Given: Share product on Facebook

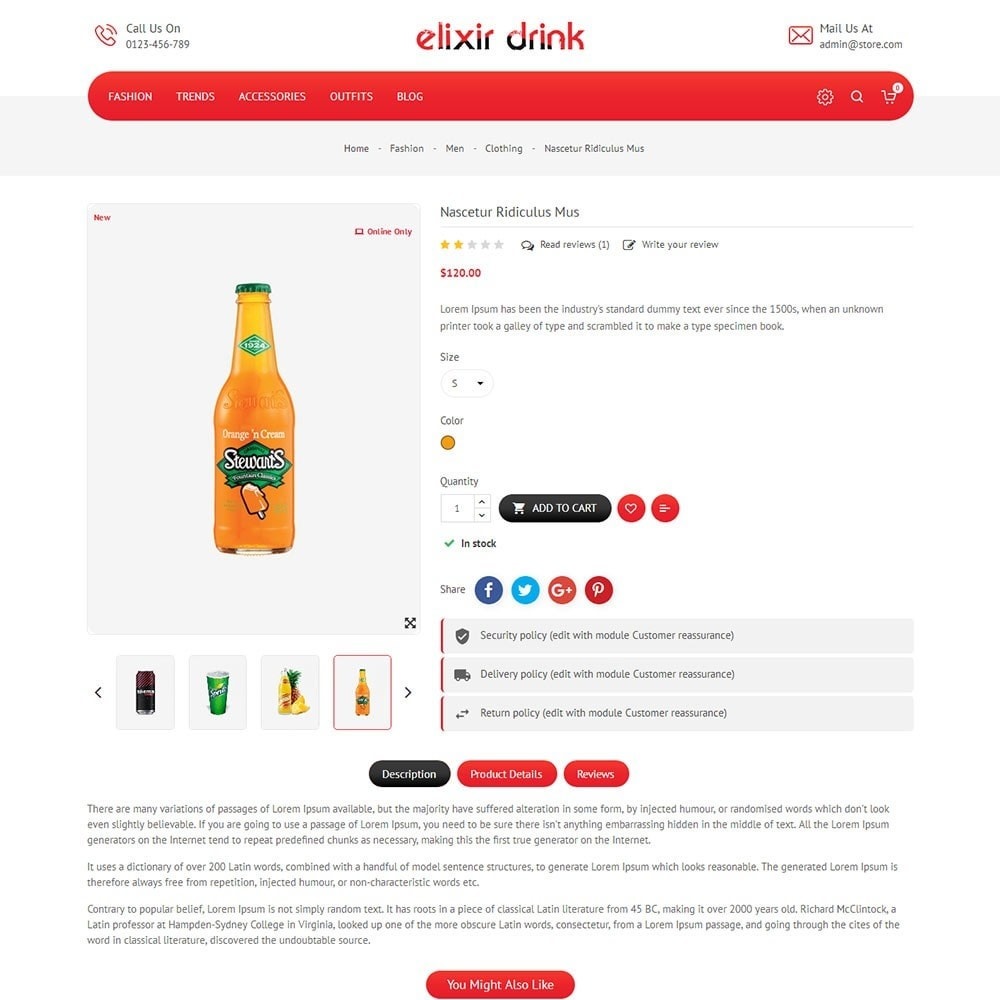Looking at the screenshot, I should tap(489, 590).
